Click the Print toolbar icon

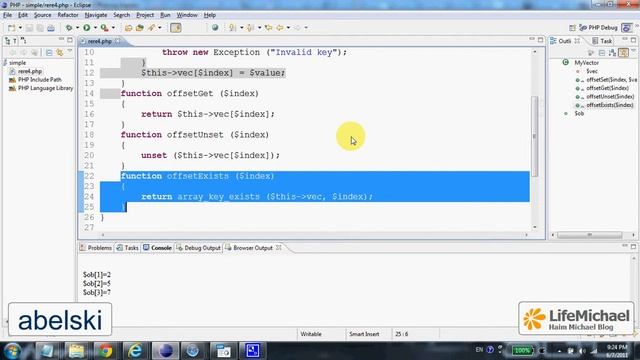(x=51, y=28)
